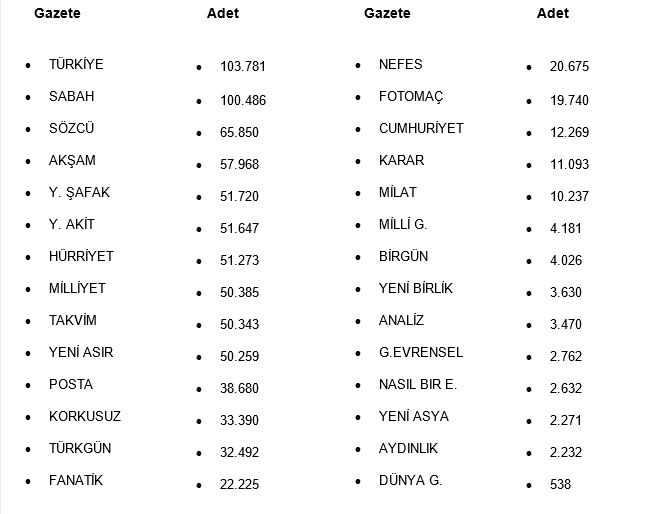Click the first Adet column header

pyautogui.click(x=223, y=14)
